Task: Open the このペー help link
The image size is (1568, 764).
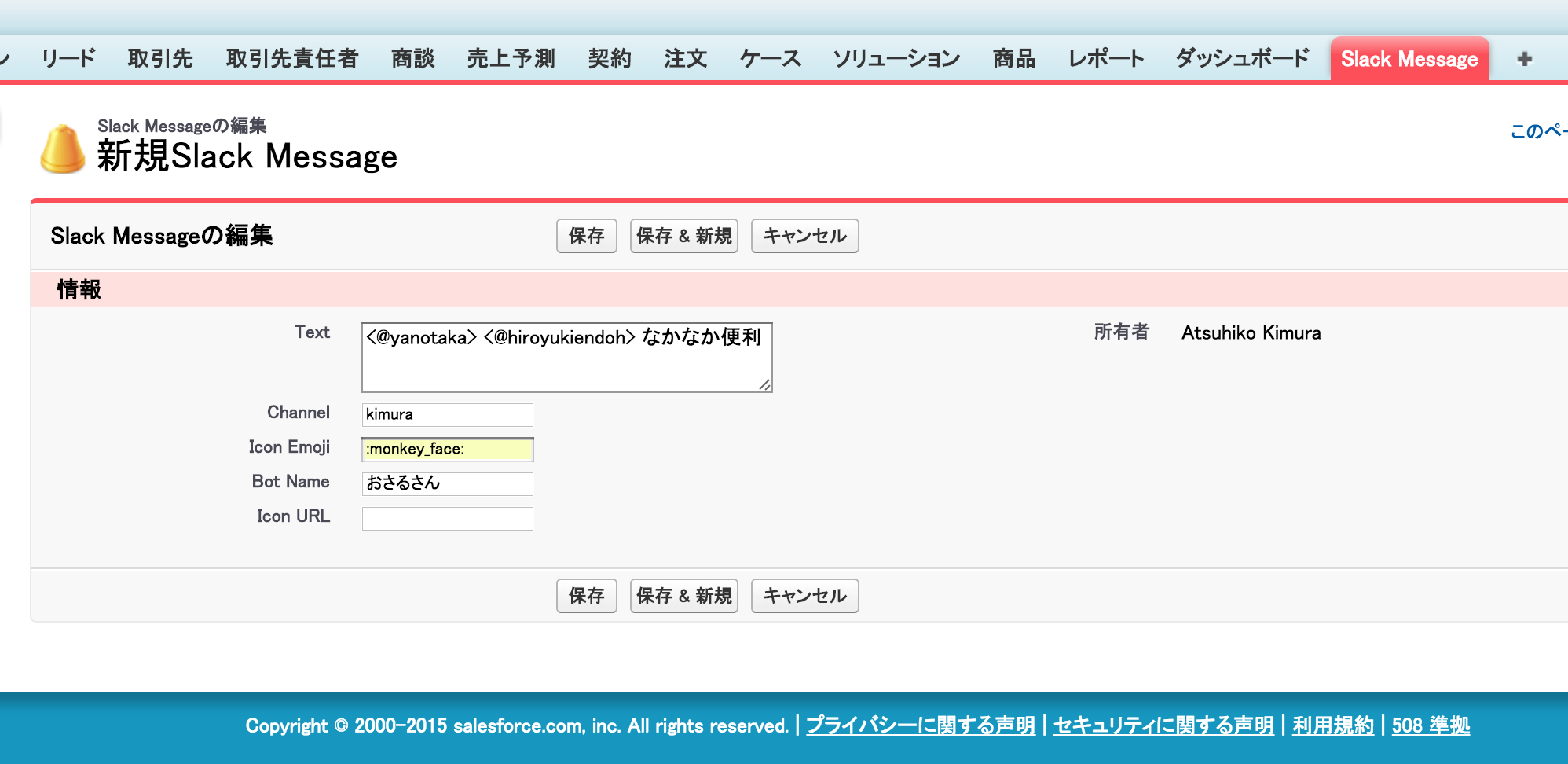Action: pyautogui.click(x=1538, y=131)
